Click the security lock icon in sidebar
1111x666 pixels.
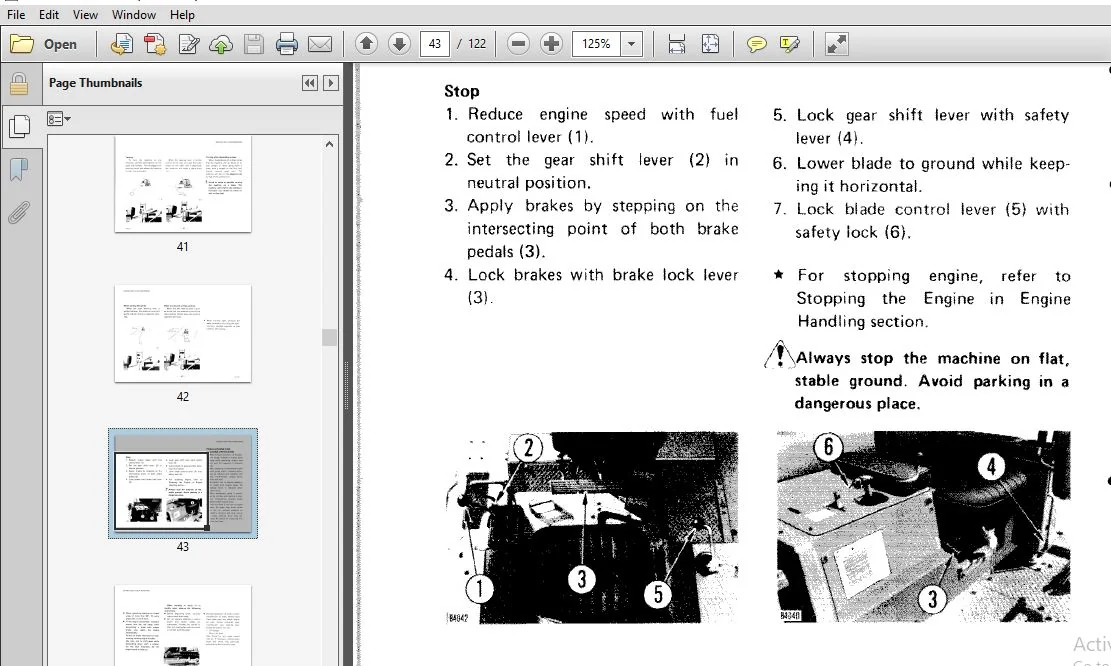click(19, 84)
